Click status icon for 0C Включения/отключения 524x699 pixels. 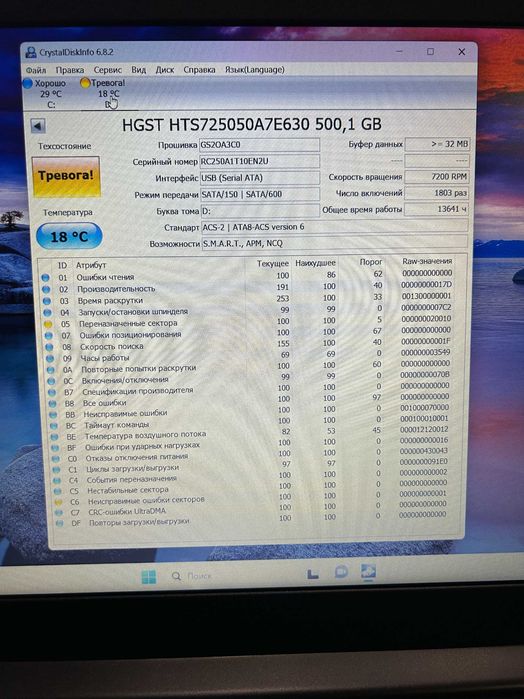(51, 381)
